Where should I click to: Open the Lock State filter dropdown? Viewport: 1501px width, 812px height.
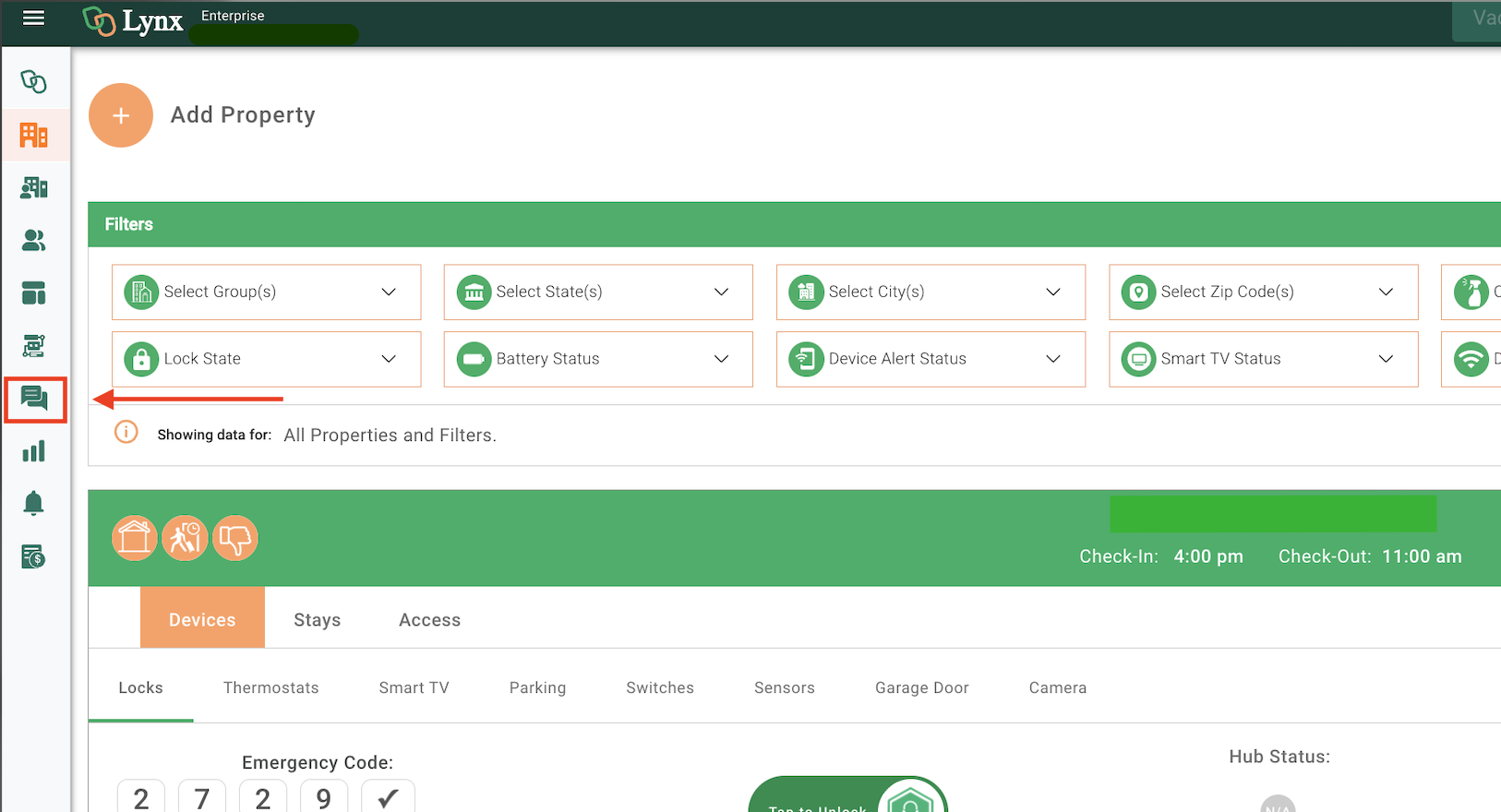coord(267,359)
